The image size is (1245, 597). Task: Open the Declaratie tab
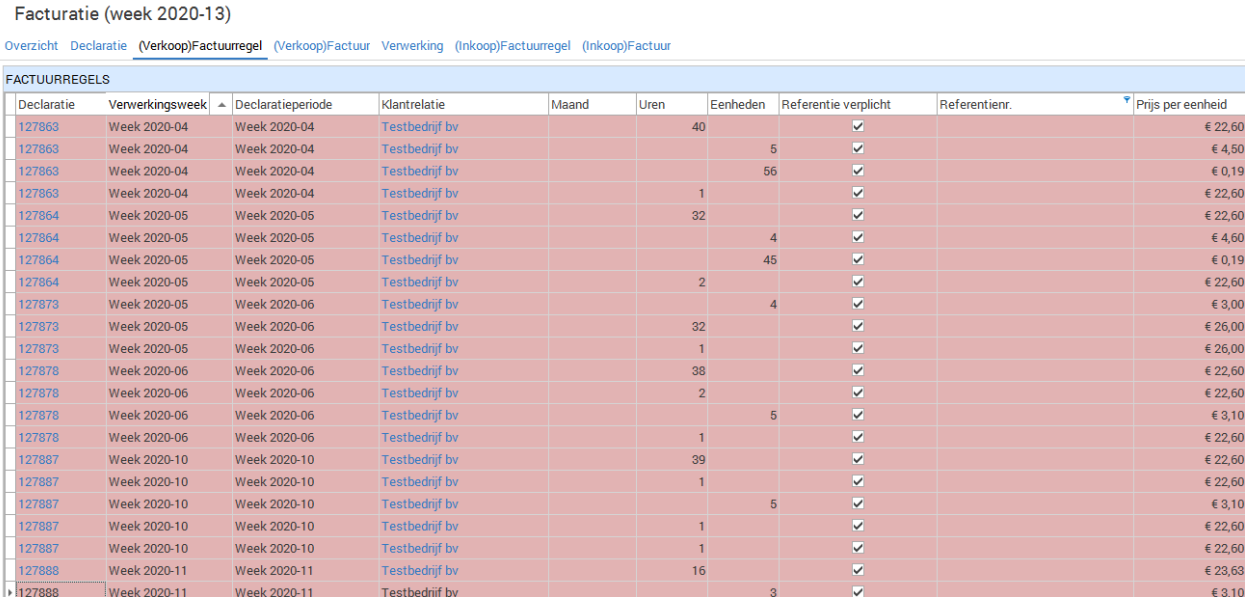98,46
